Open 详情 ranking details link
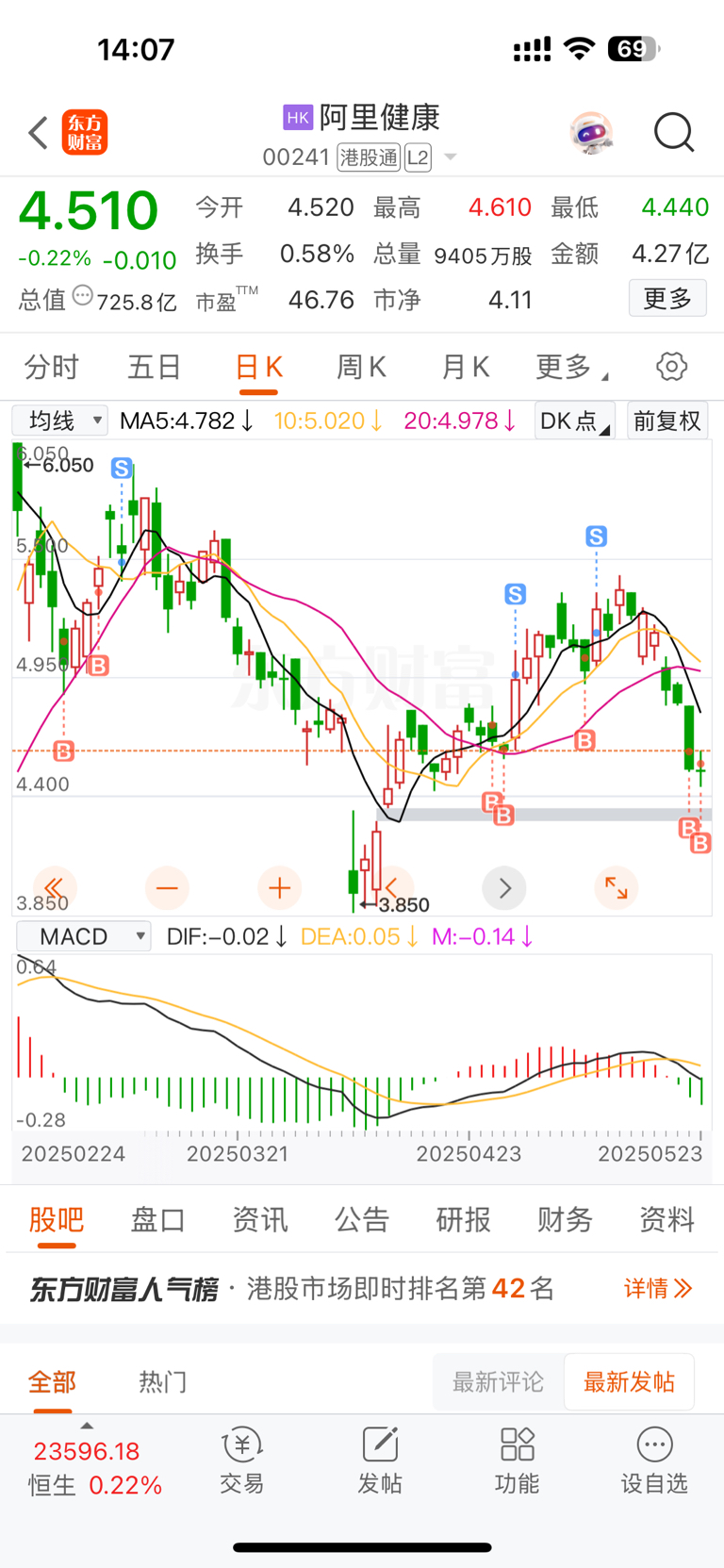Viewport: 724px width, 1568px height. (x=658, y=1289)
